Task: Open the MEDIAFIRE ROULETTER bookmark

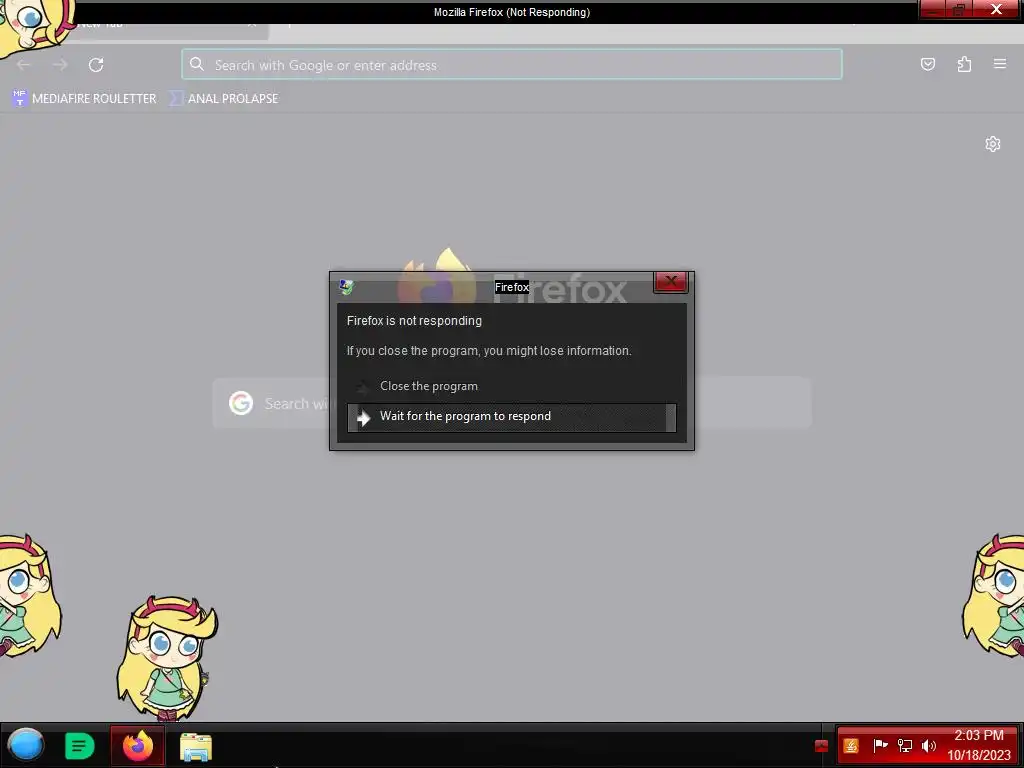Action: coord(84,99)
